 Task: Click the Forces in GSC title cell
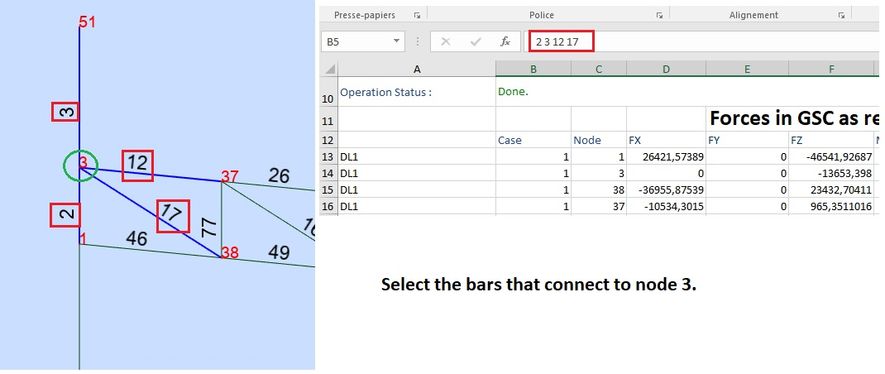(793, 118)
